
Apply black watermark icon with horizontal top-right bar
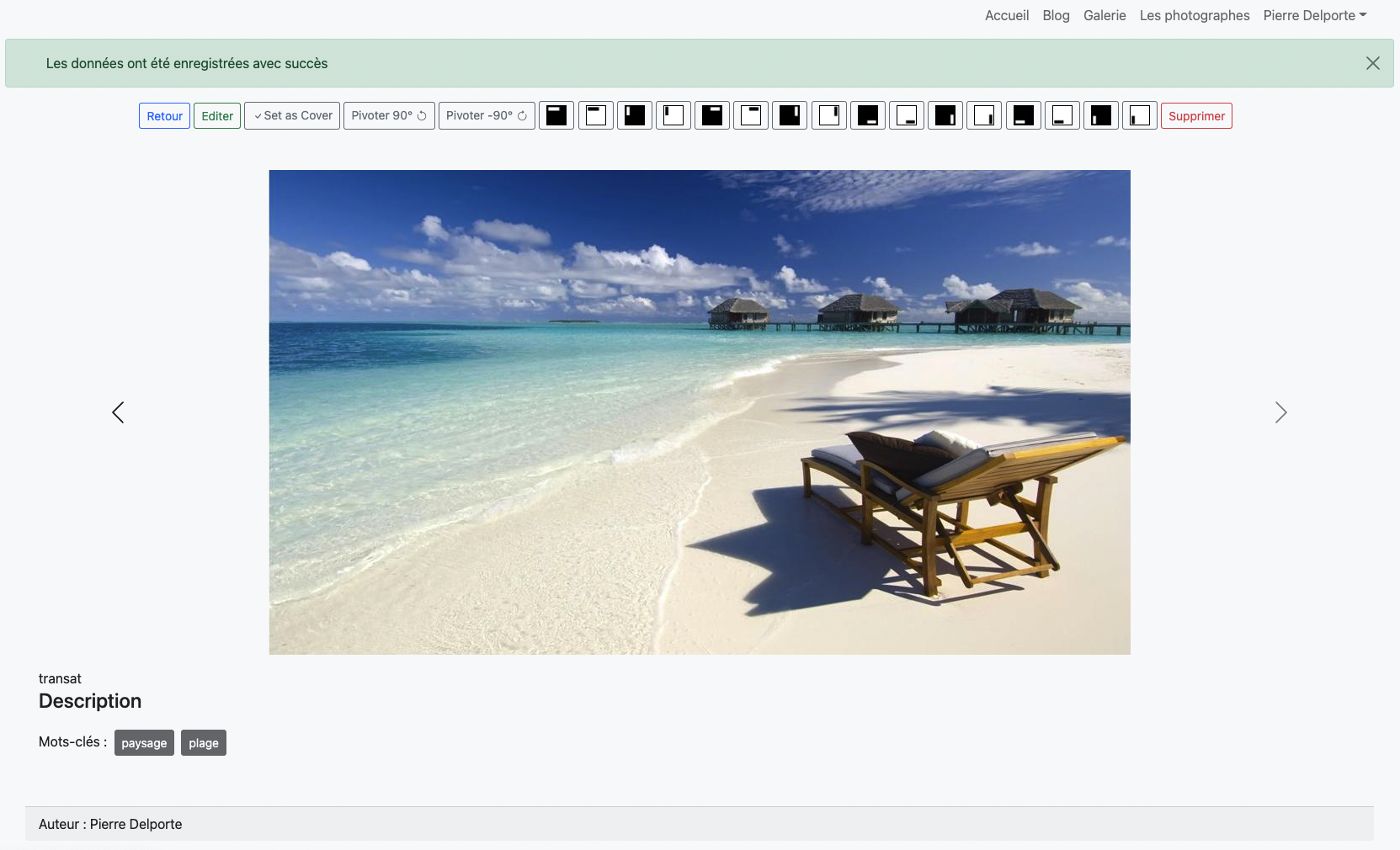click(x=712, y=115)
